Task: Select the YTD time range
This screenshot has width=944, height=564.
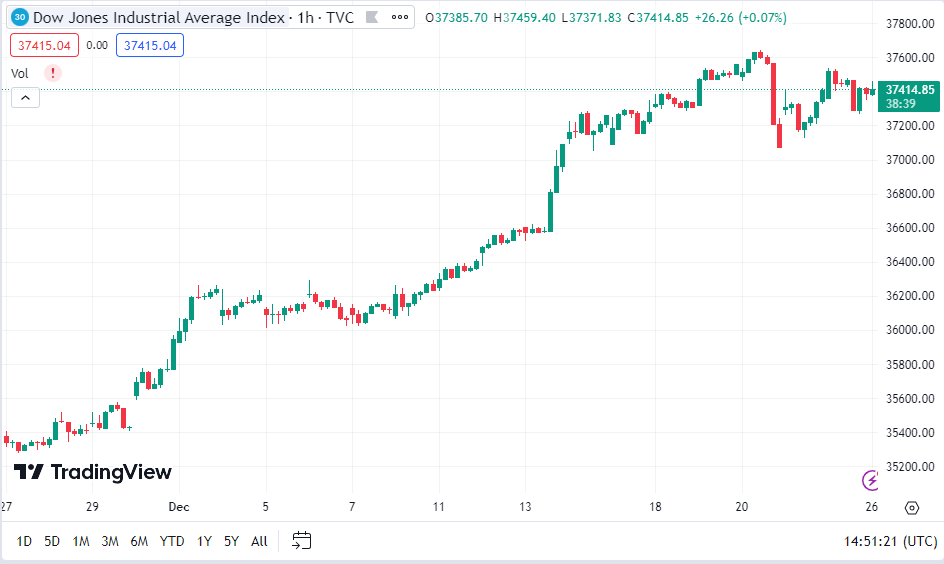Action: (x=172, y=541)
